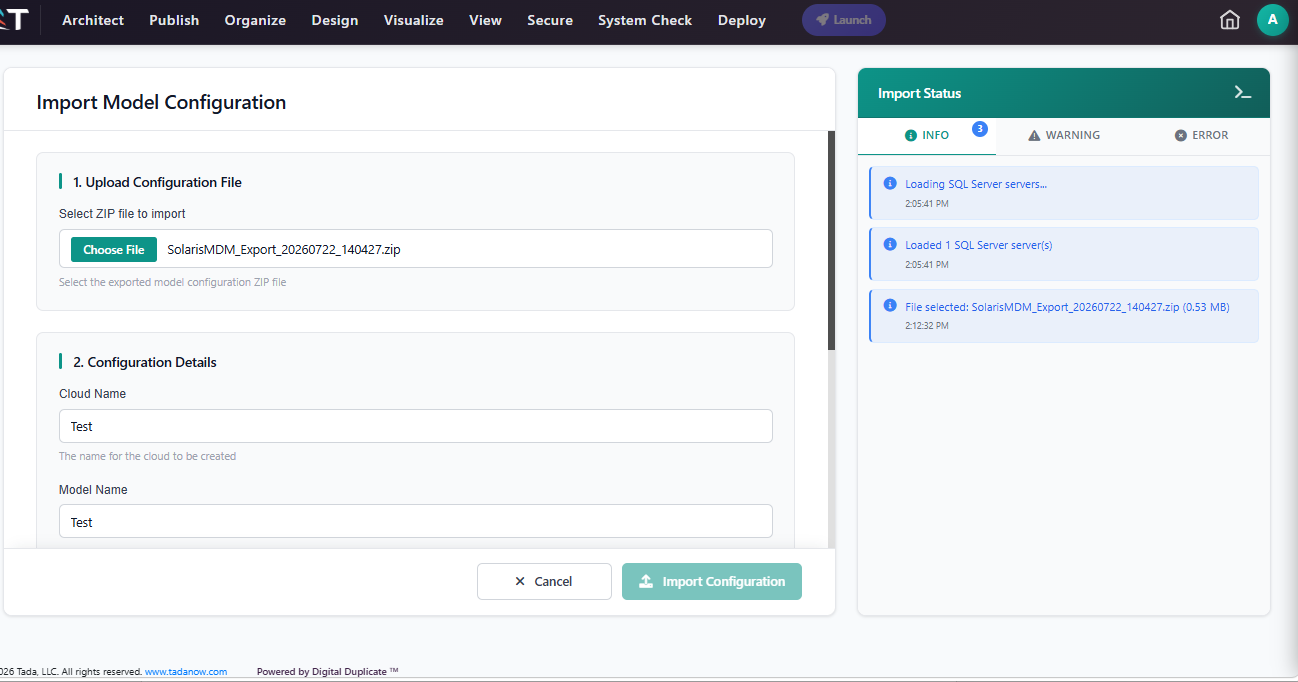Click 'Powered by Digital Duplicate' footer text
Screen dimensions: 1298x682
pyautogui.click(x=328, y=672)
